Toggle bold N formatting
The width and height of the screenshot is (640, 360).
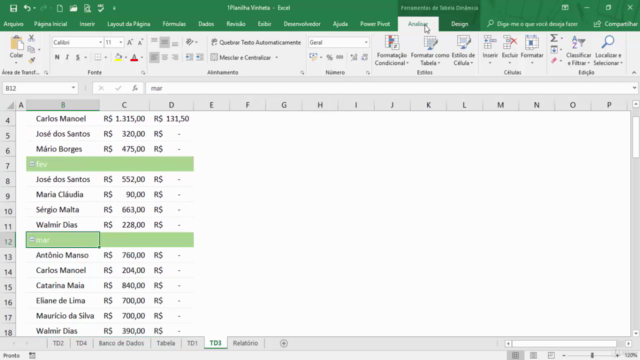(x=57, y=58)
